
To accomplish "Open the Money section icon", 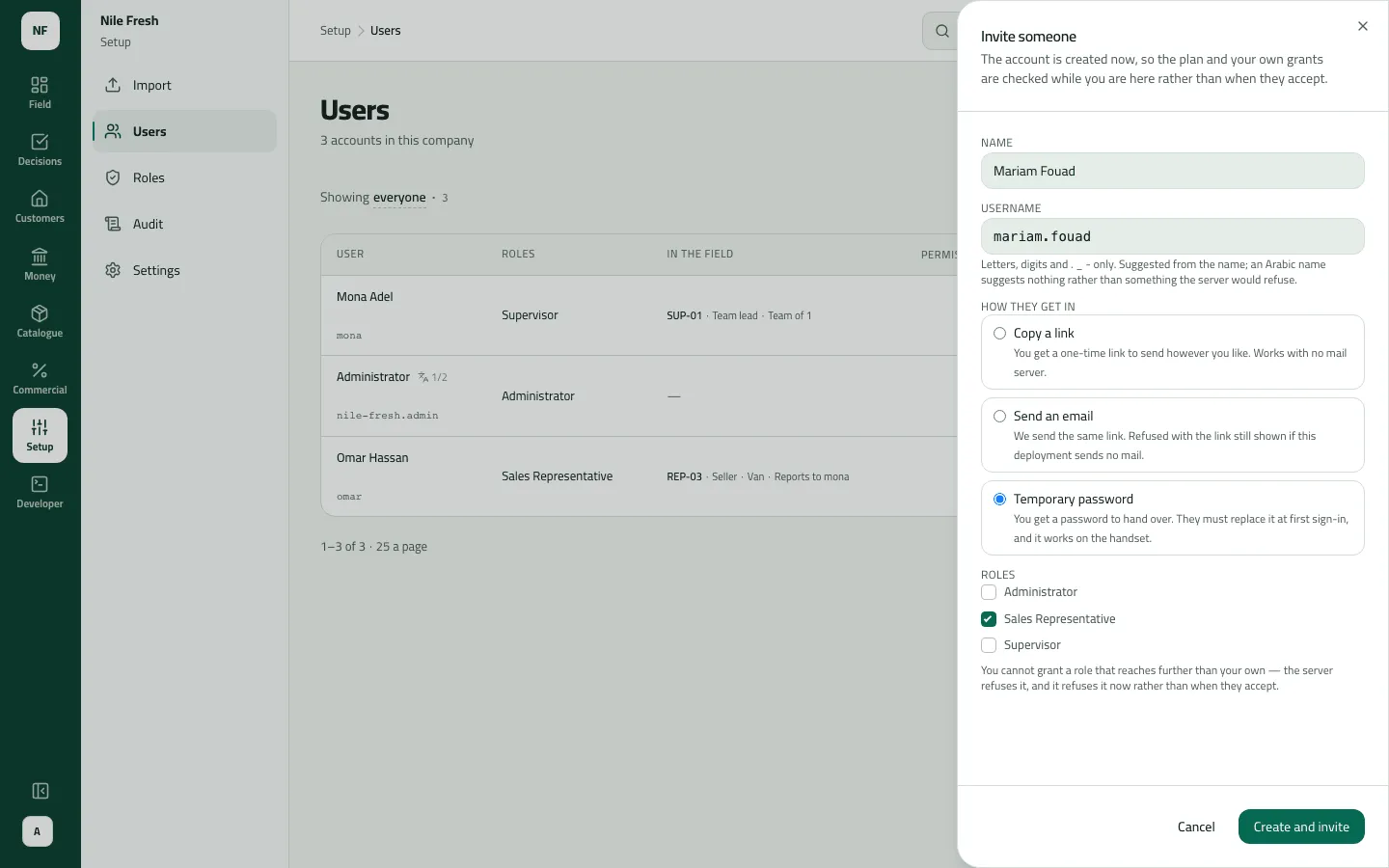I will point(40,264).
